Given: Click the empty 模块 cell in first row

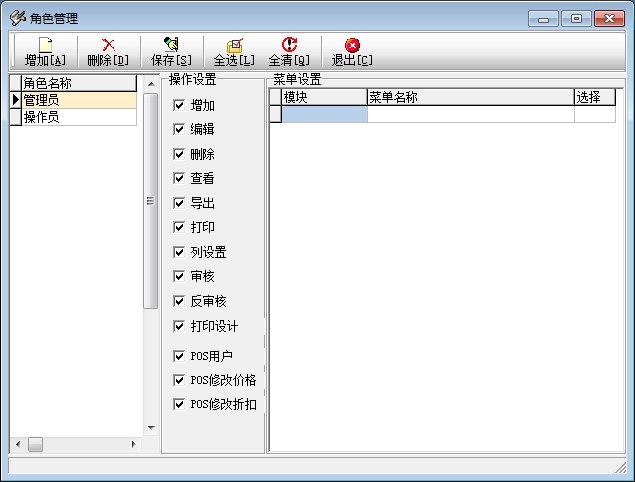Looking at the screenshot, I should tap(324, 114).
